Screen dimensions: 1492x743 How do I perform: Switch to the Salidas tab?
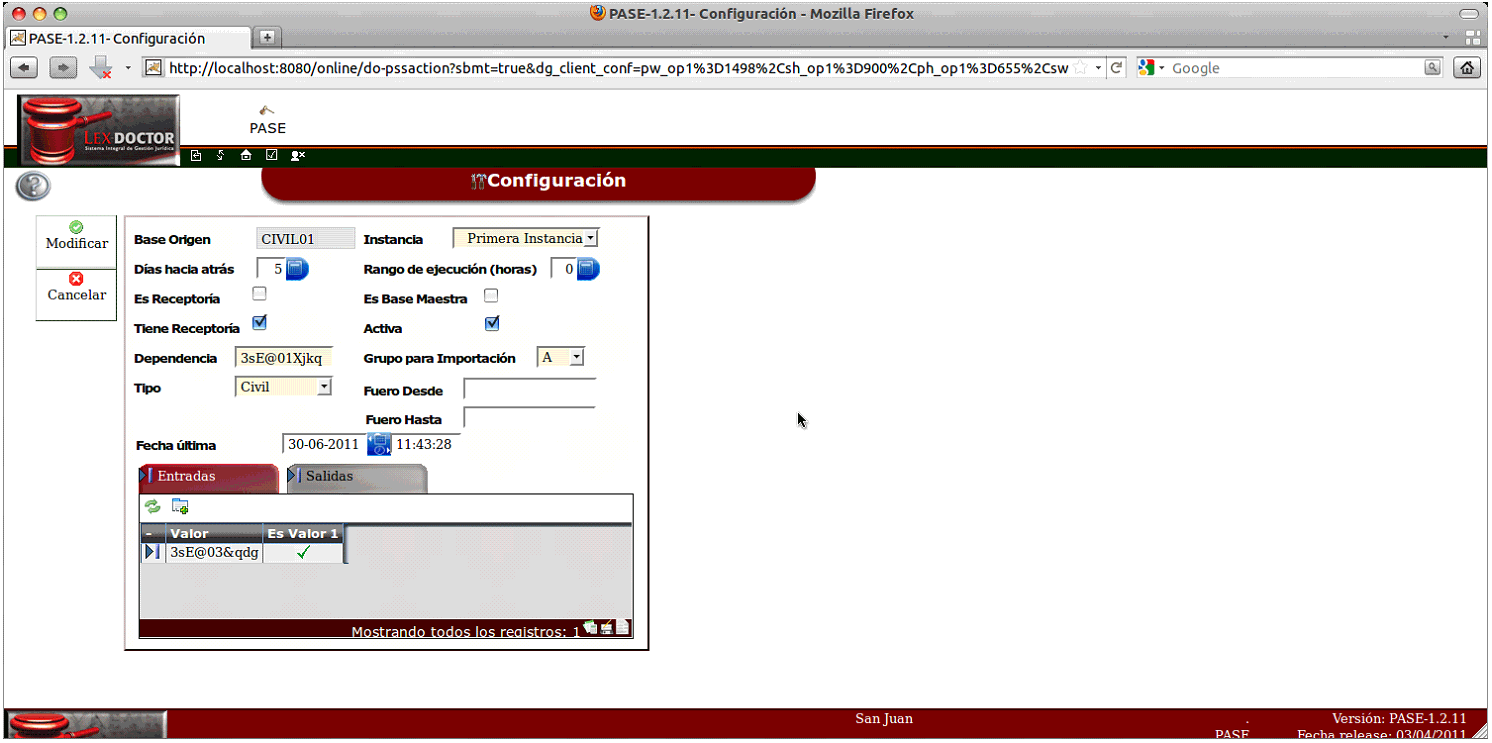[x=356, y=477]
